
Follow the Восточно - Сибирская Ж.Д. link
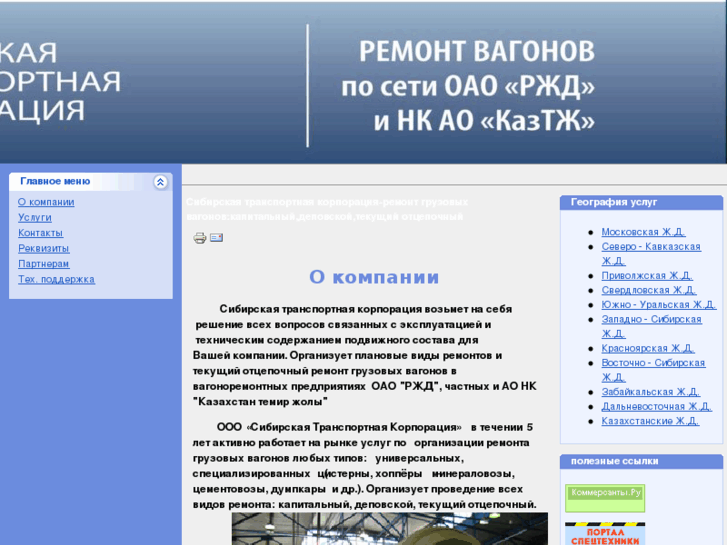[x=653, y=370]
